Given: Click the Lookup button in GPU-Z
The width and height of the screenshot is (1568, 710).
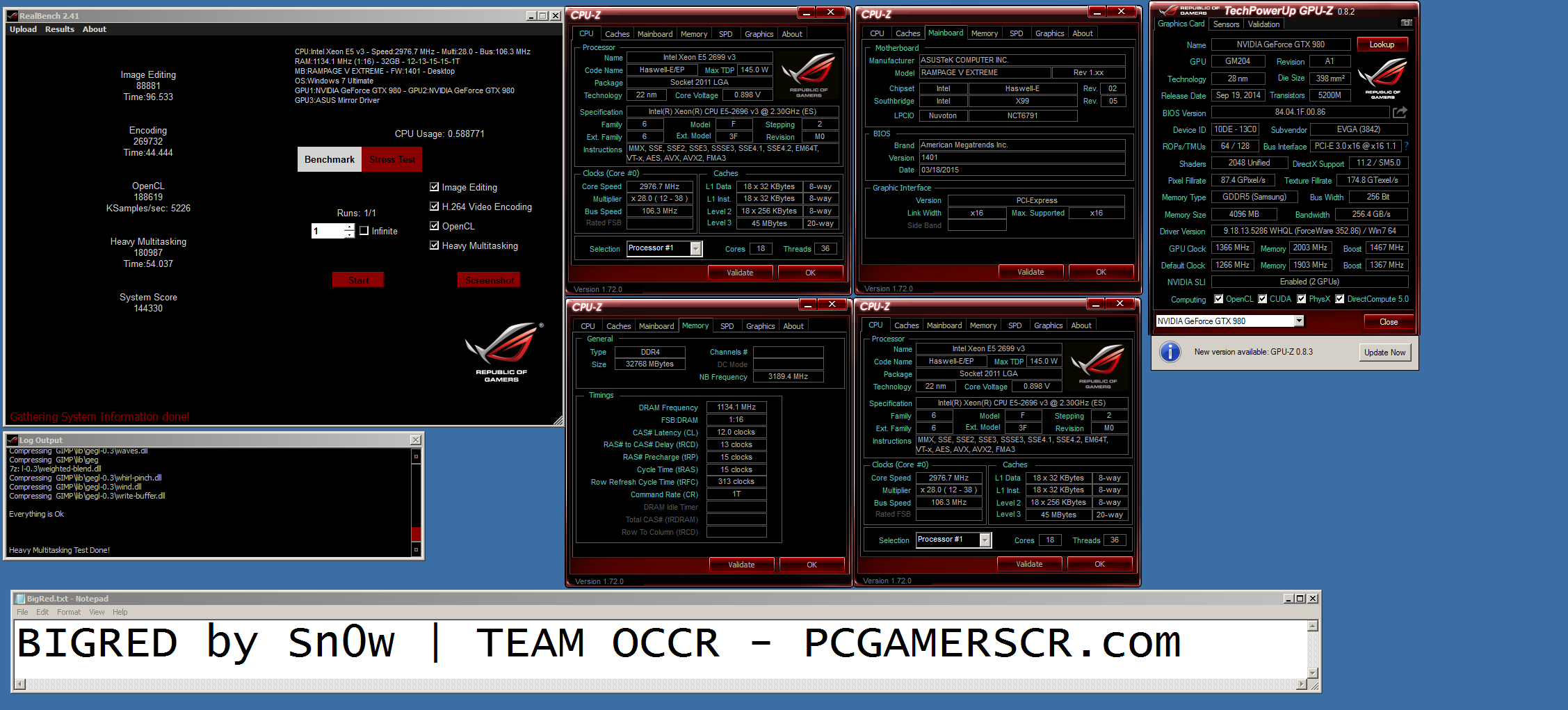Looking at the screenshot, I should pos(1382,45).
